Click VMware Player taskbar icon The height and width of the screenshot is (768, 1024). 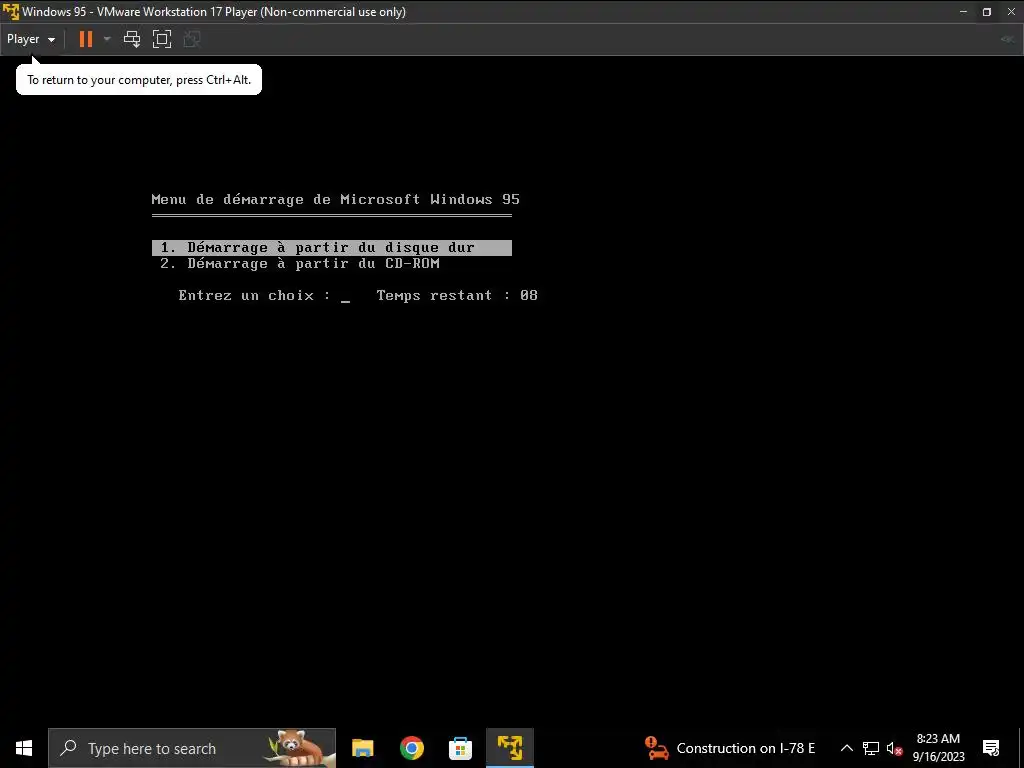coord(510,748)
